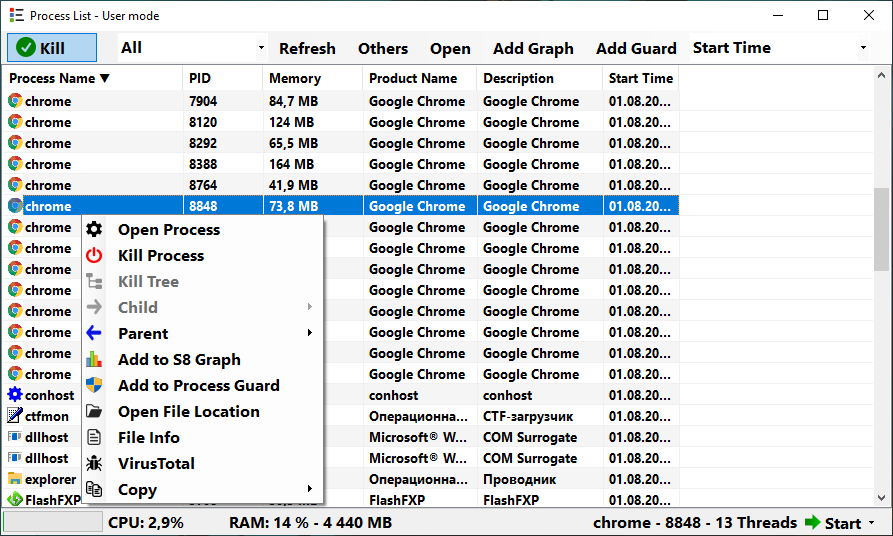This screenshot has width=893, height=536.
Task: Click the Description column header
Action: click(x=539, y=79)
